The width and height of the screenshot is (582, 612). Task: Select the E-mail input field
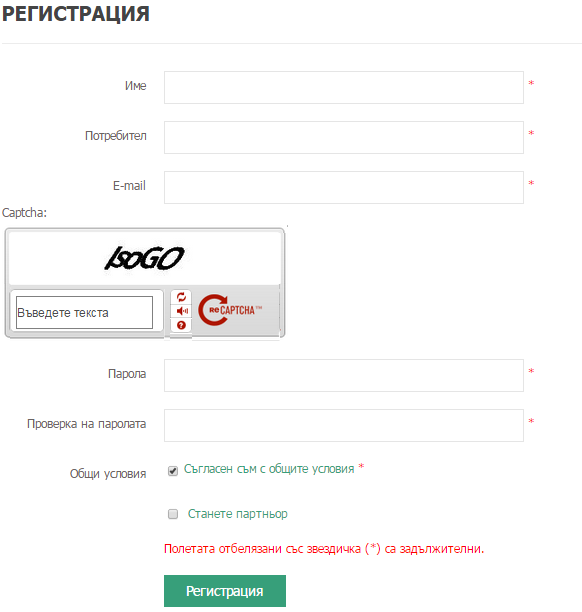point(344,187)
